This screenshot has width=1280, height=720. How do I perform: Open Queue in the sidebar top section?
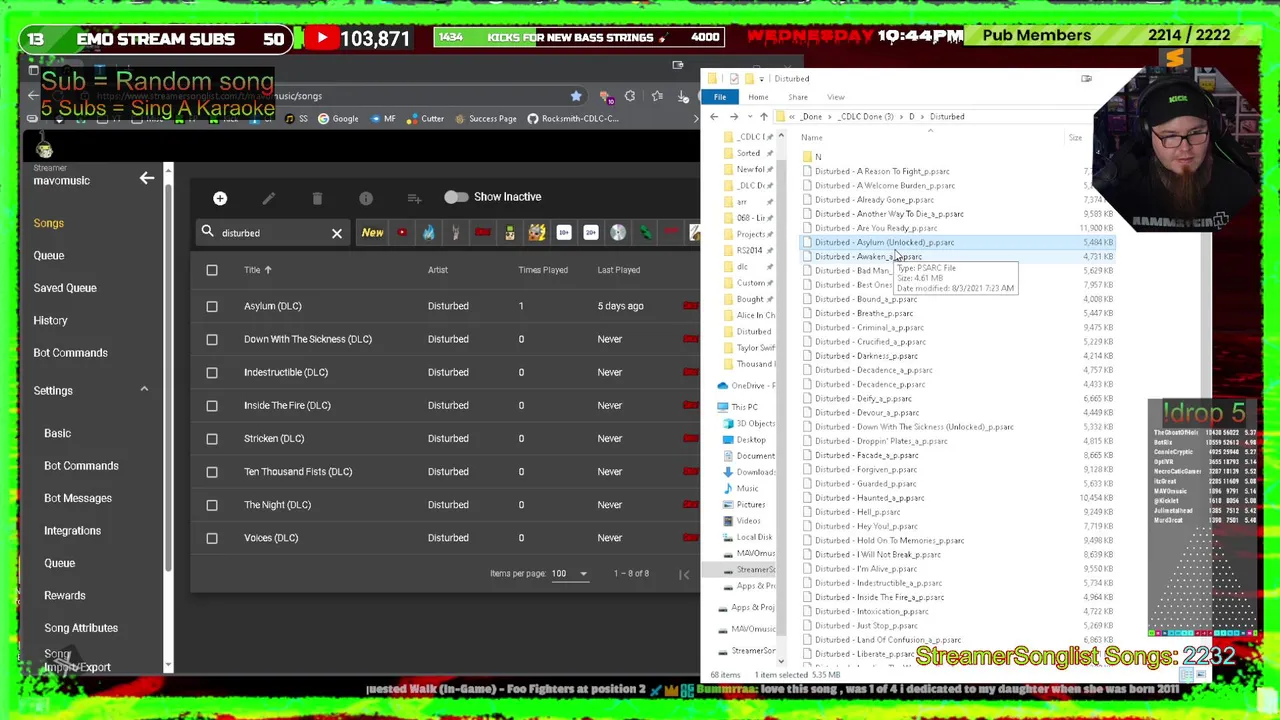pos(49,255)
